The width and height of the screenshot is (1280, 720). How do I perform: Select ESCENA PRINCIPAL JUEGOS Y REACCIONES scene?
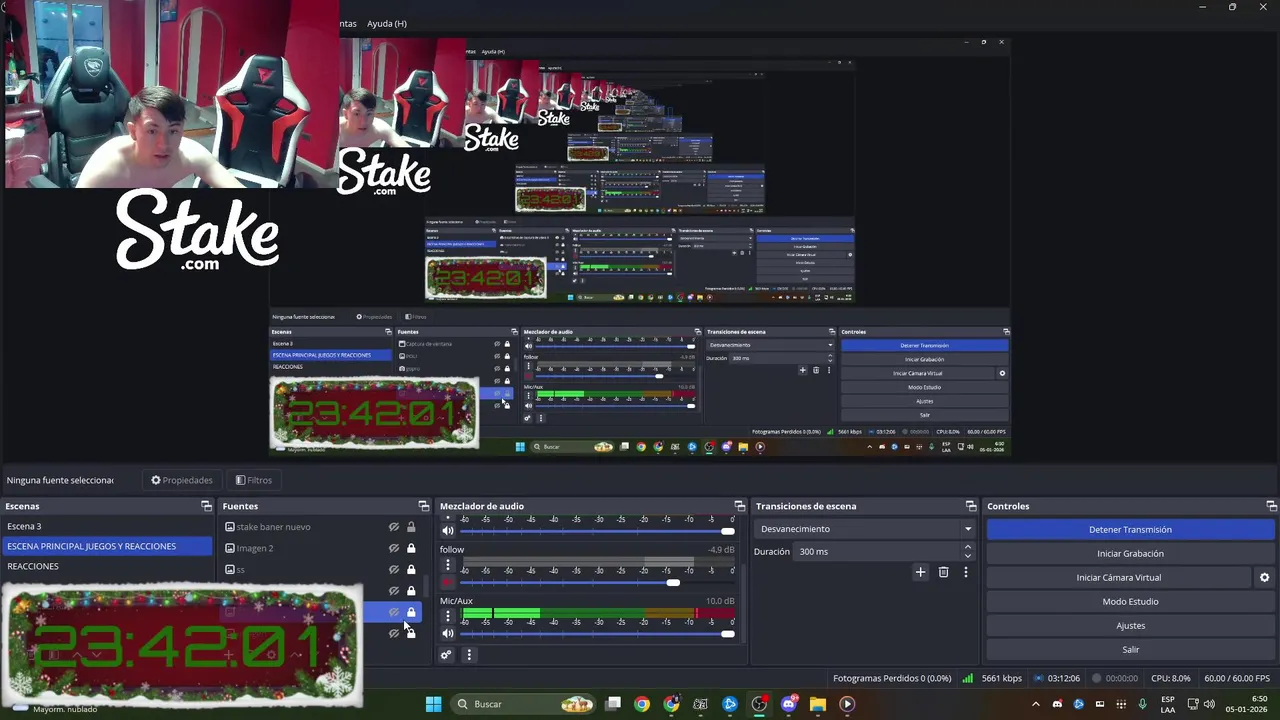(x=107, y=546)
